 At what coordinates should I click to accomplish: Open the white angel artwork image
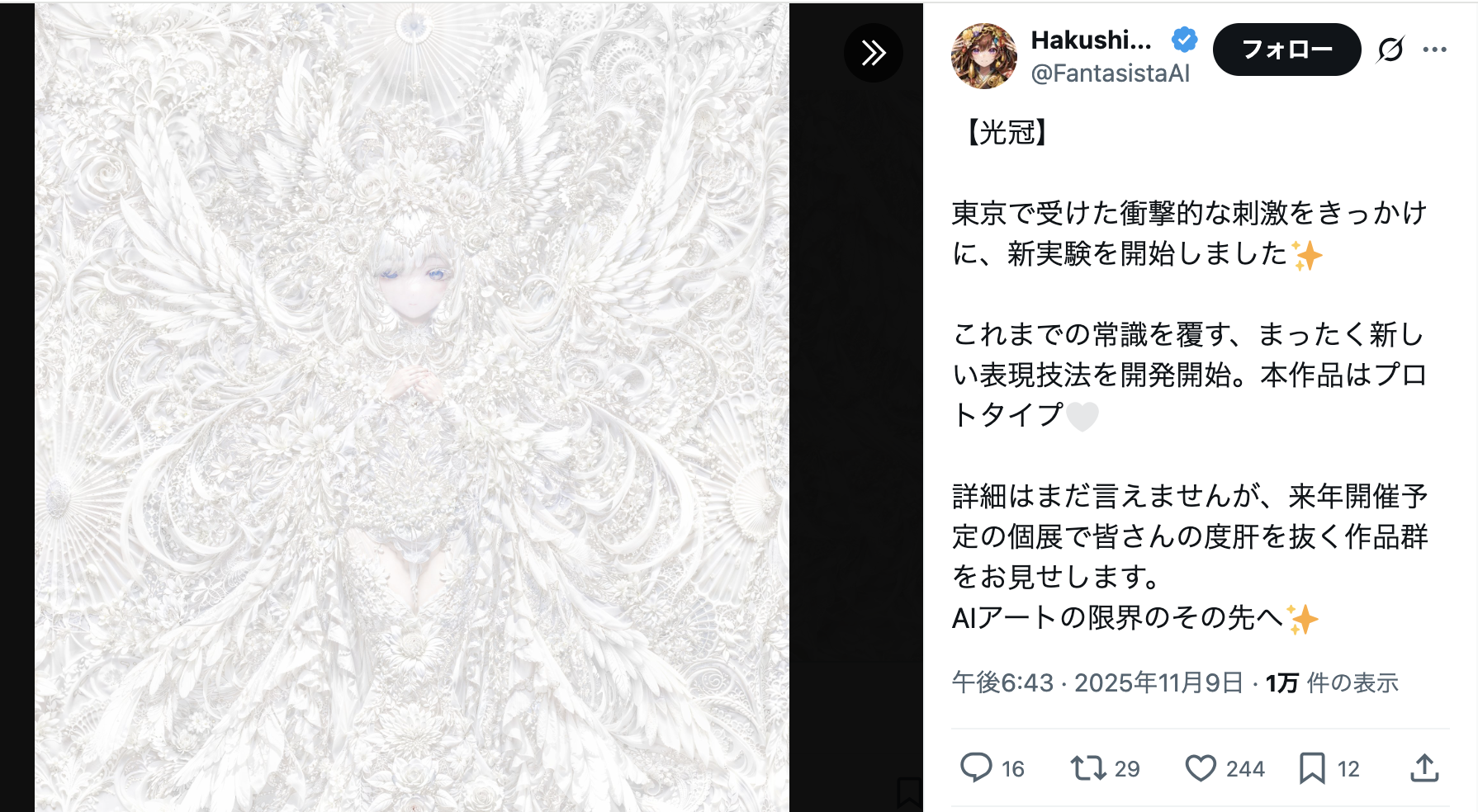coord(412,408)
